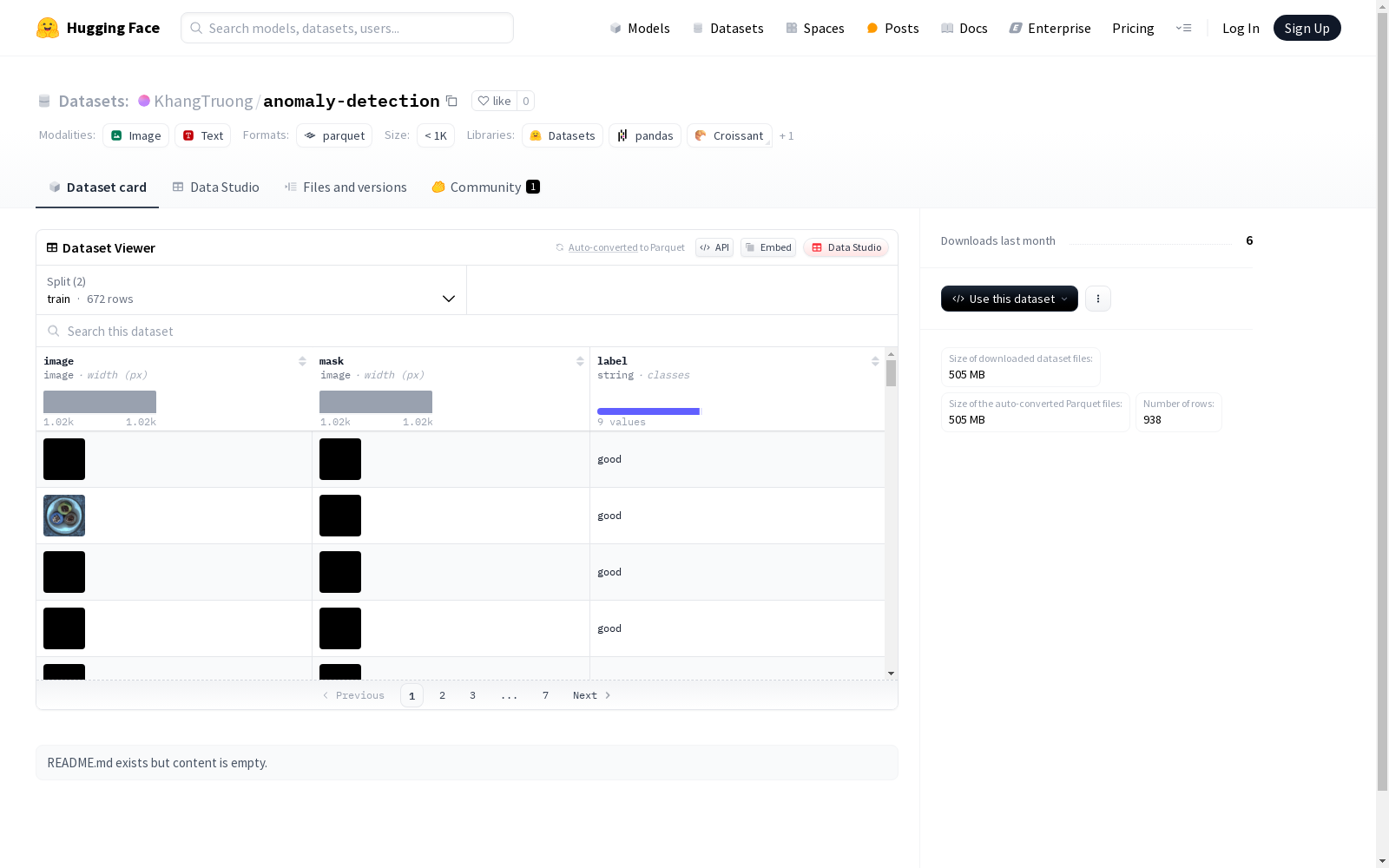Filter by Image modality tag
The image size is (1389, 868).
click(x=135, y=135)
